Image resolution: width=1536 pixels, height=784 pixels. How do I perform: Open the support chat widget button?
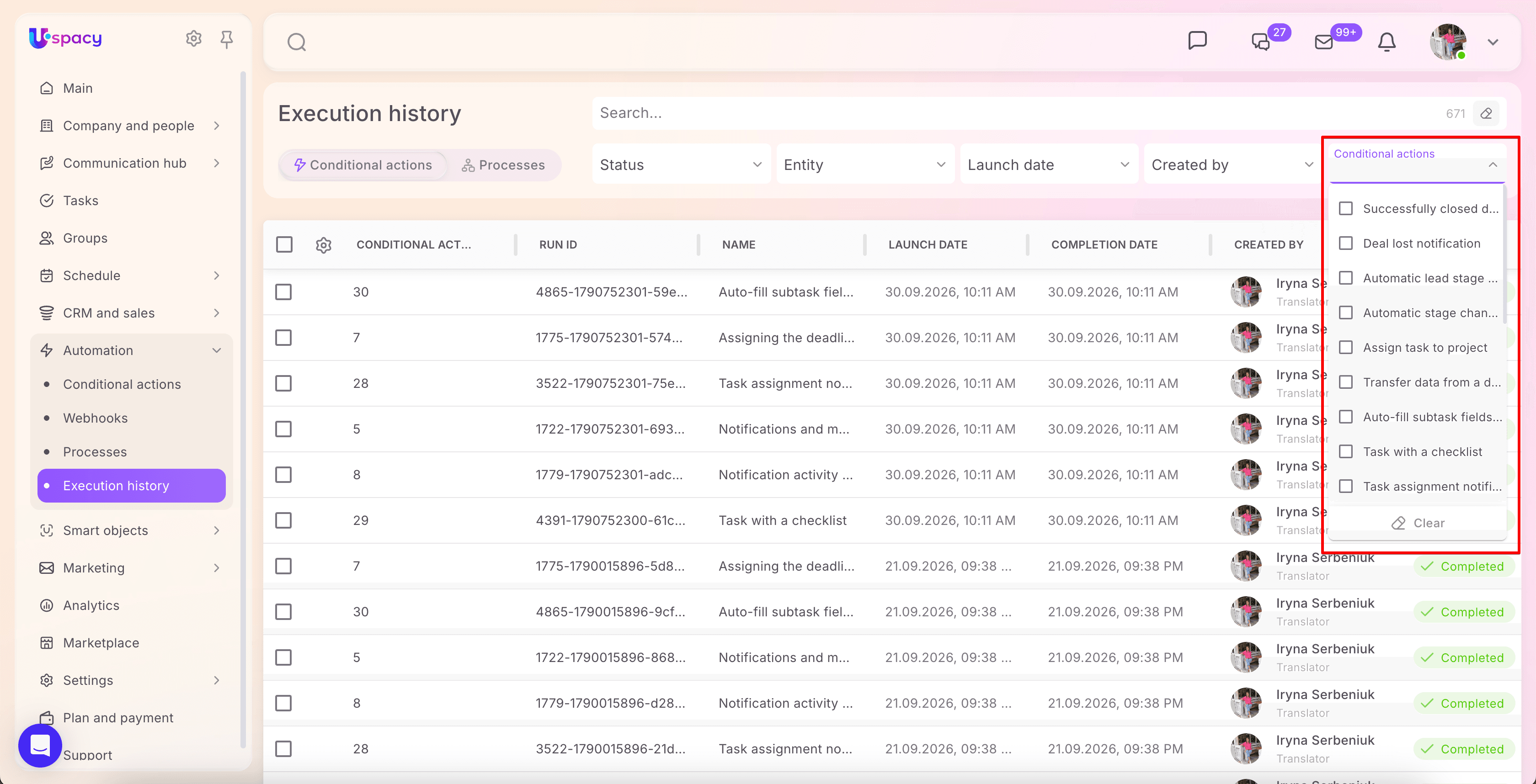click(x=40, y=745)
